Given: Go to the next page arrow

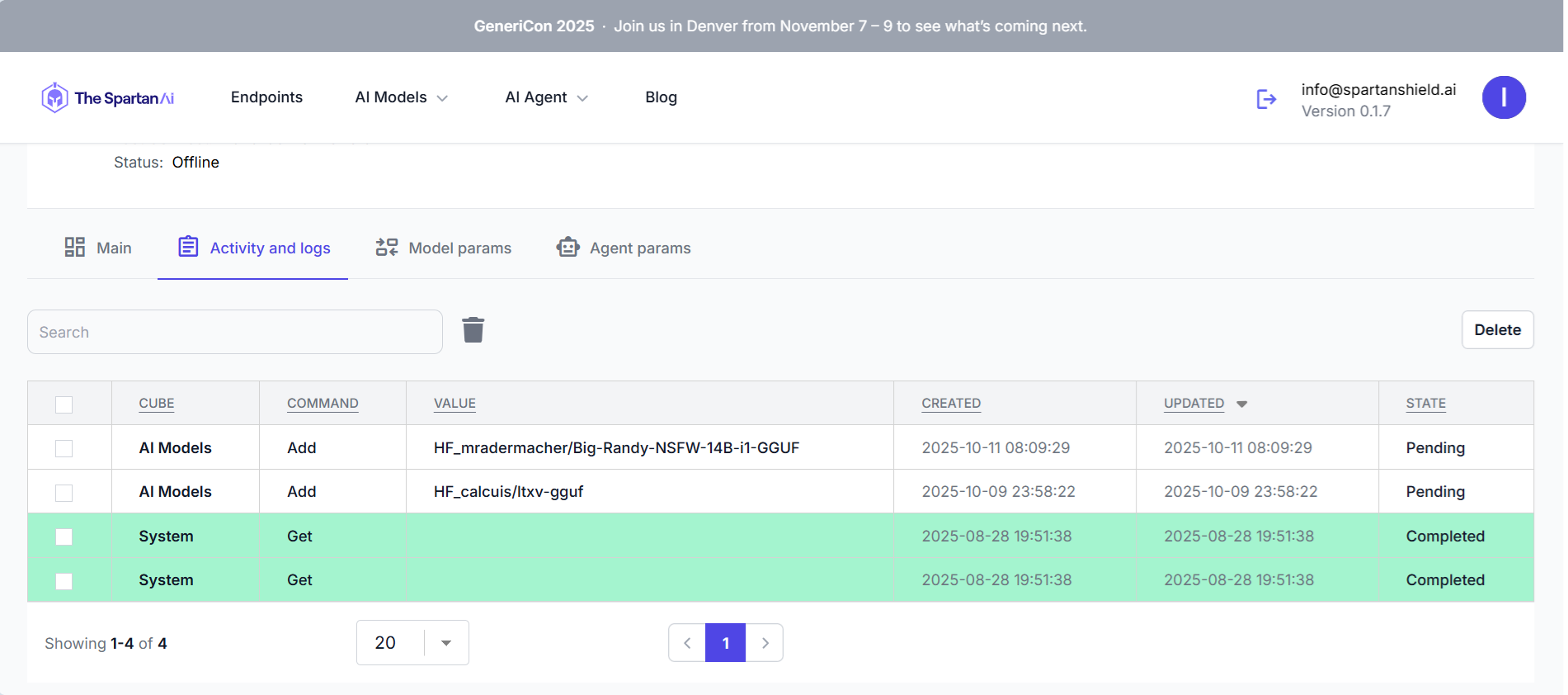Looking at the screenshot, I should [765, 643].
